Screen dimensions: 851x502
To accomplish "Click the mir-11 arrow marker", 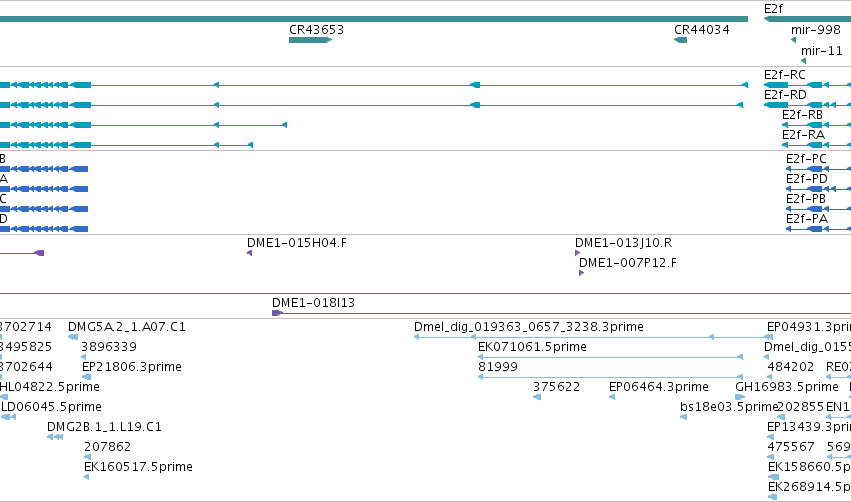I will point(803,61).
